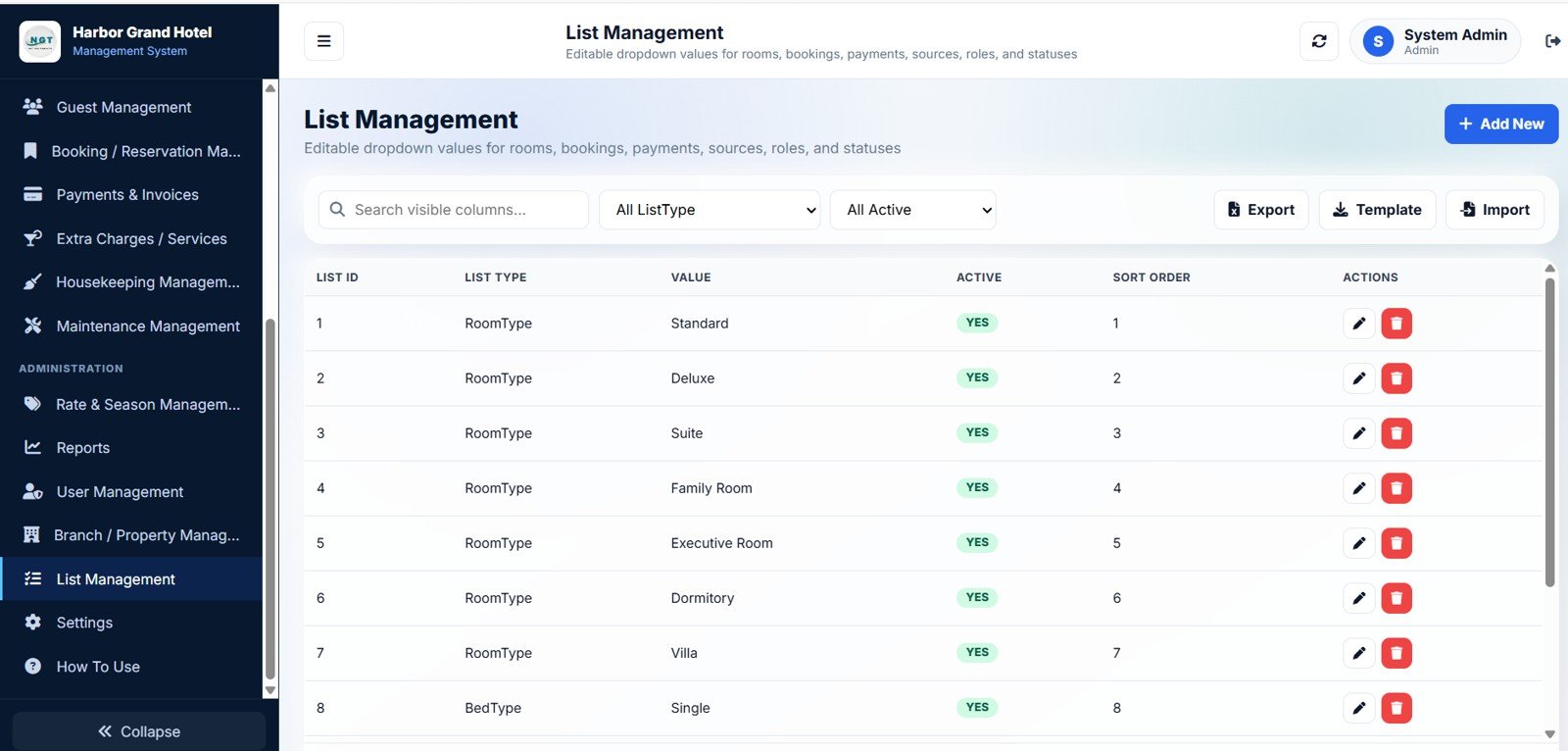
Task: Edit the Suite row
Action: click(1358, 433)
